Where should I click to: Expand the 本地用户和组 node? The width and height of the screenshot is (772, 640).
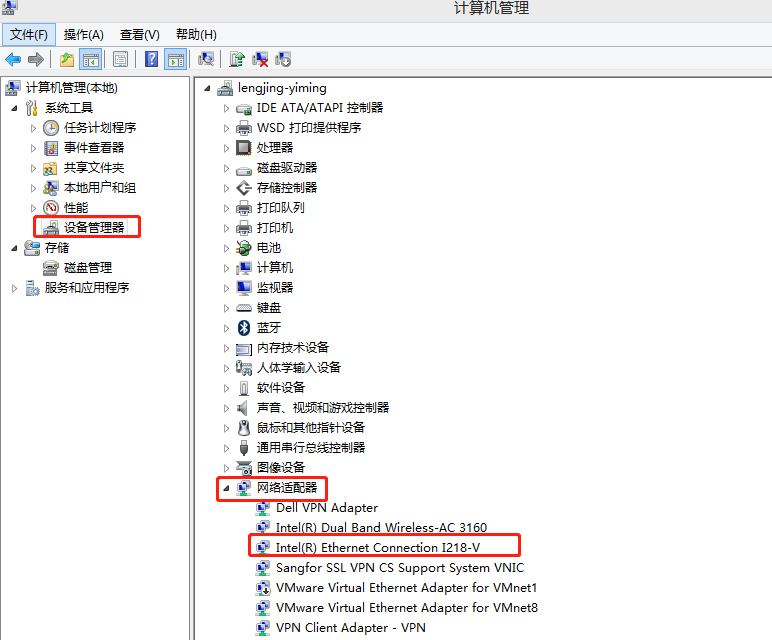coord(33,188)
